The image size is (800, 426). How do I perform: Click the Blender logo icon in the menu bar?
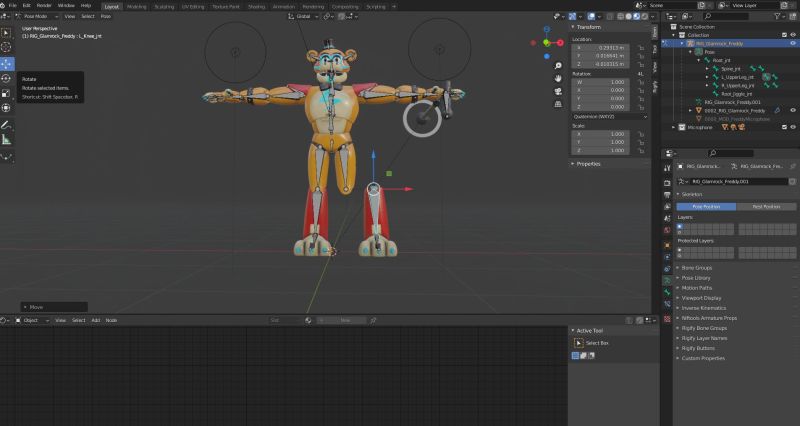(x=4, y=5)
